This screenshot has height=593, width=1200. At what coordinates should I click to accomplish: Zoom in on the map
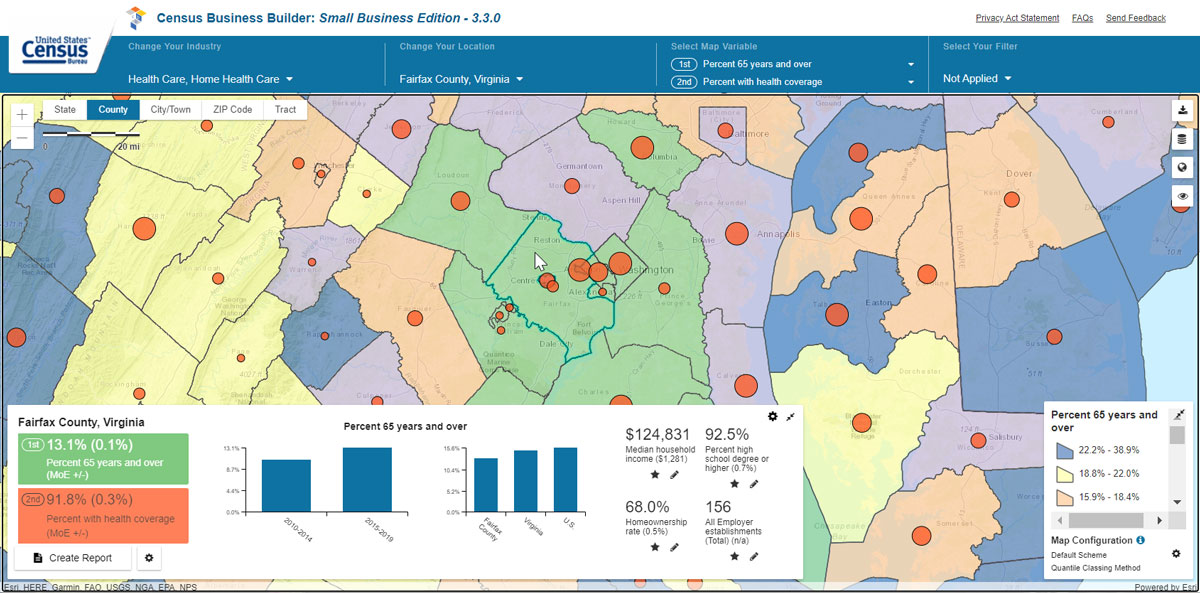22,115
